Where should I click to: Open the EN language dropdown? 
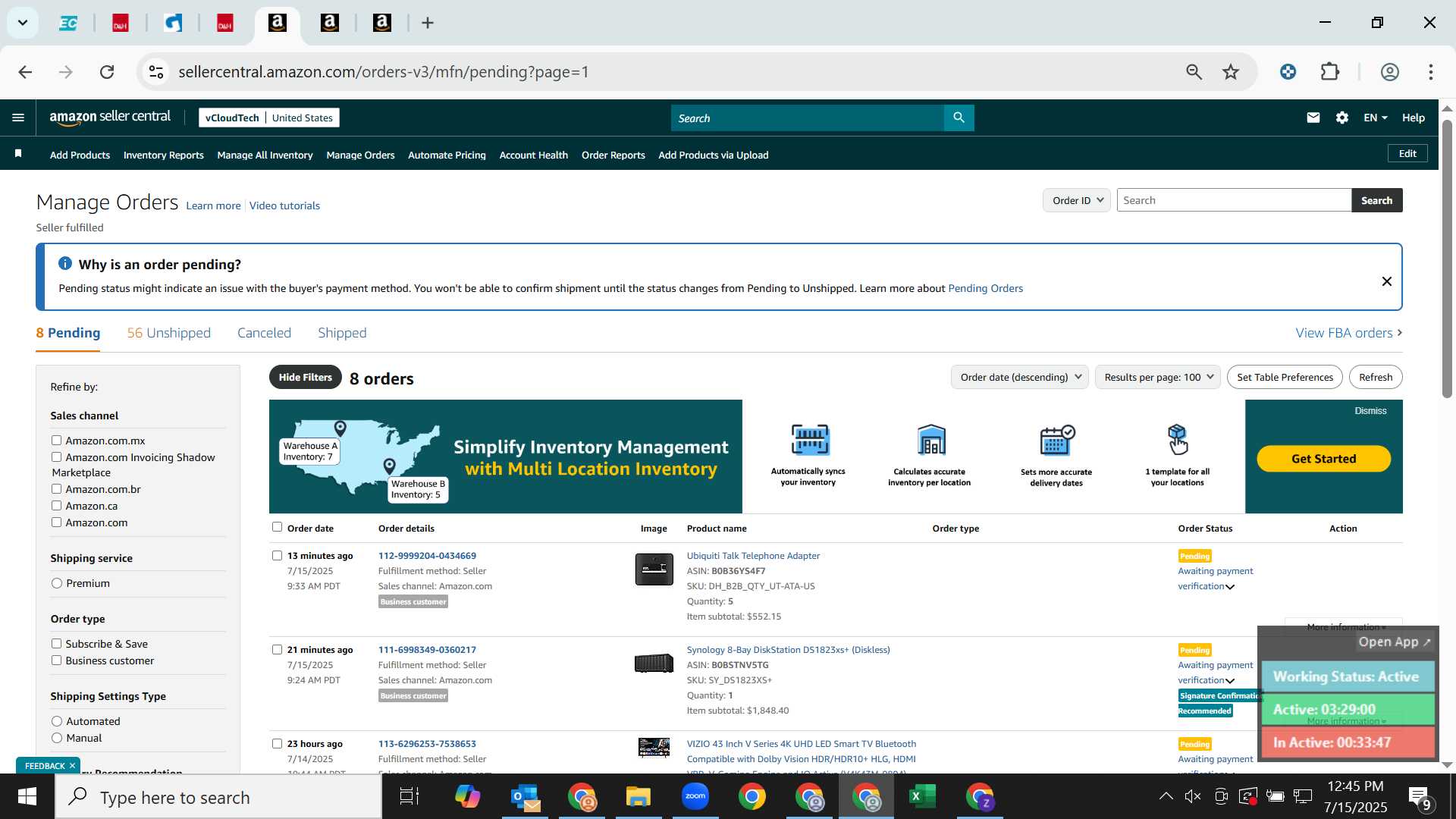point(1375,118)
